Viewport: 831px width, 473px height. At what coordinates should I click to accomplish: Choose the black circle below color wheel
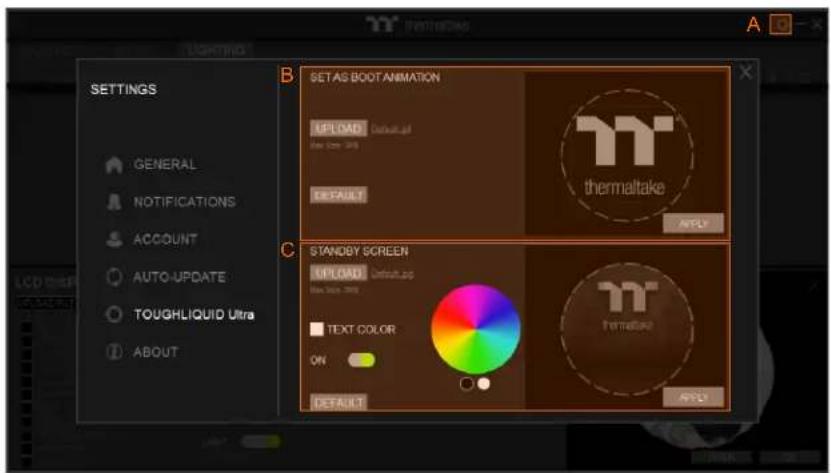tap(466, 383)
